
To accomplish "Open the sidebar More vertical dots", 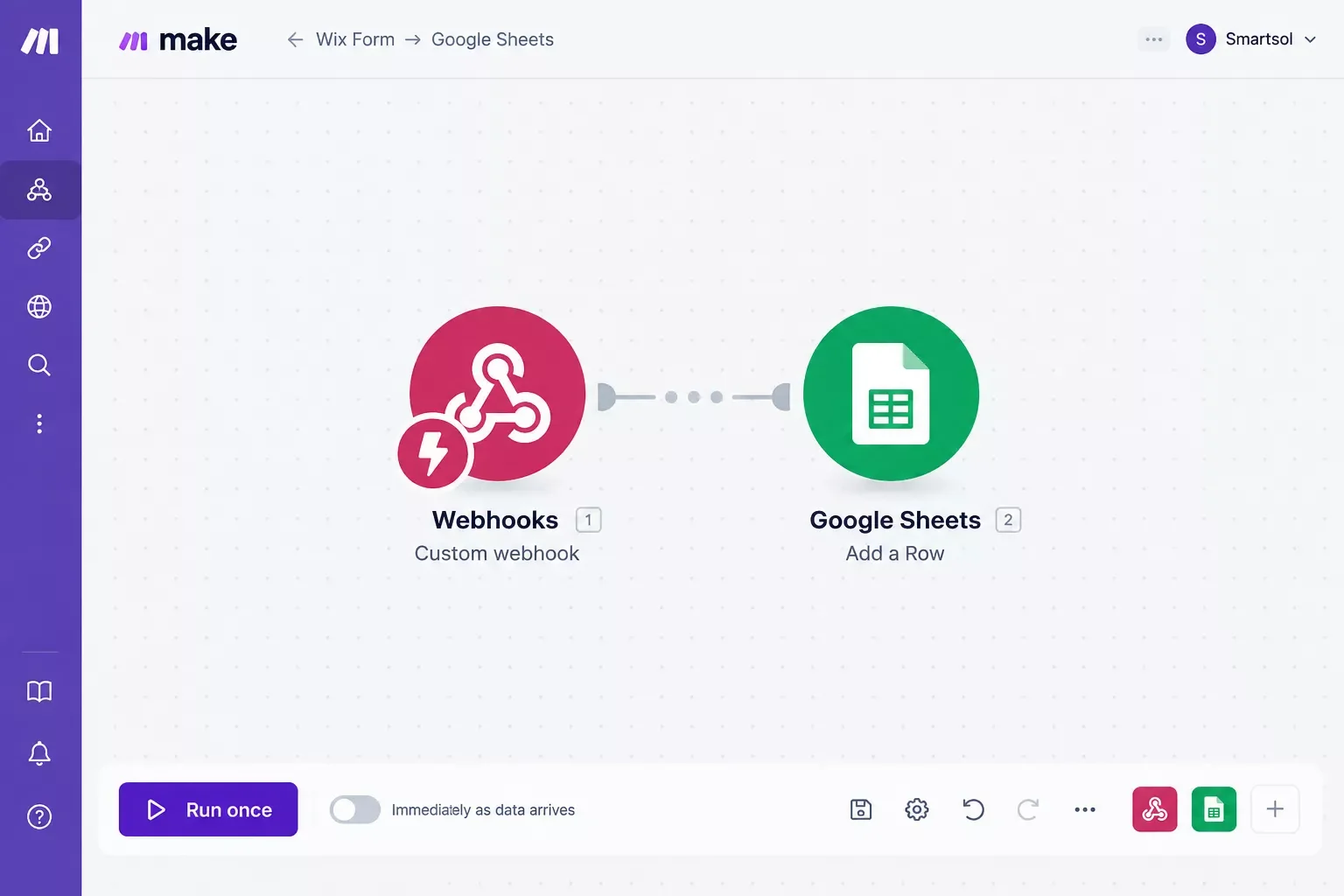I will point(39,423).
